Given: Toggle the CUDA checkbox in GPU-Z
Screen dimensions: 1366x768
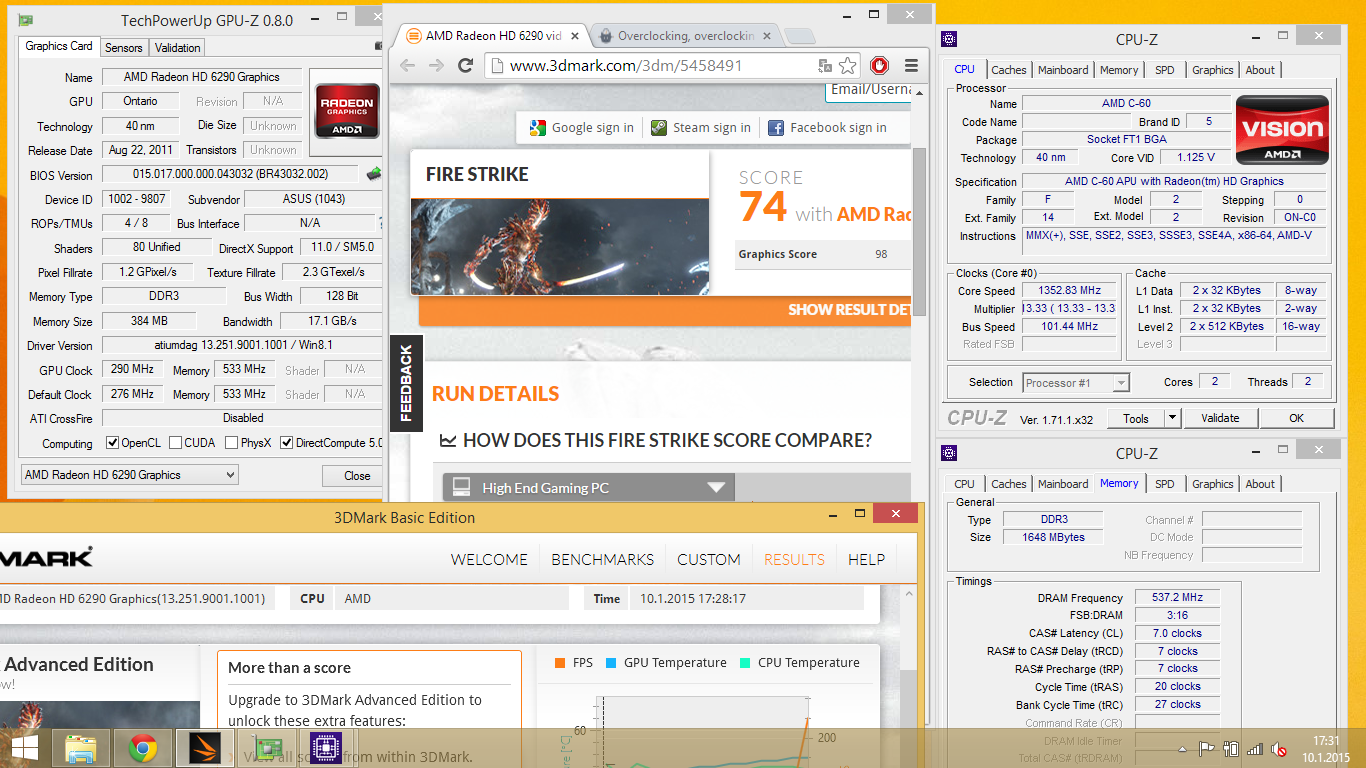Looking at the screenshot, I should coord(176,443).
